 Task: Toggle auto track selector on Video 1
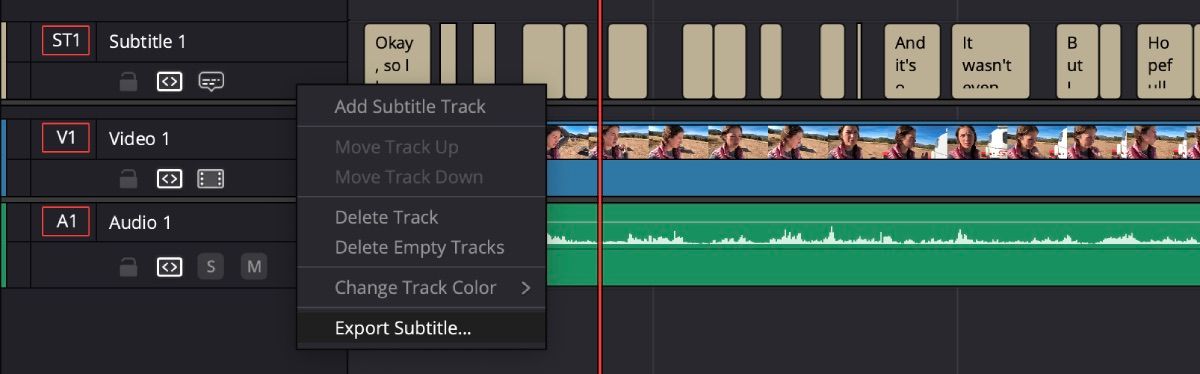170,180
